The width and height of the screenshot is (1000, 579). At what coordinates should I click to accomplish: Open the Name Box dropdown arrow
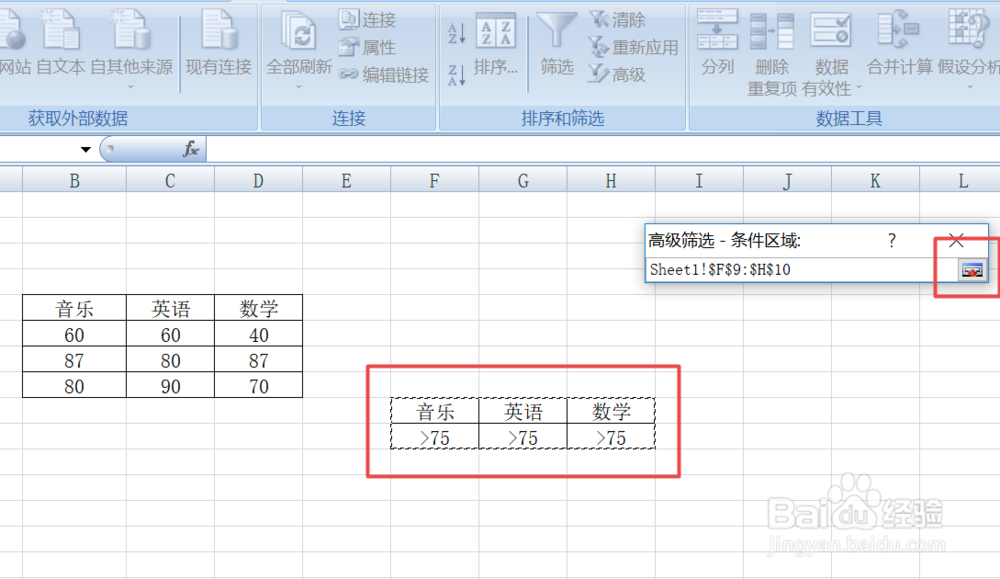[x=86, y=149]
